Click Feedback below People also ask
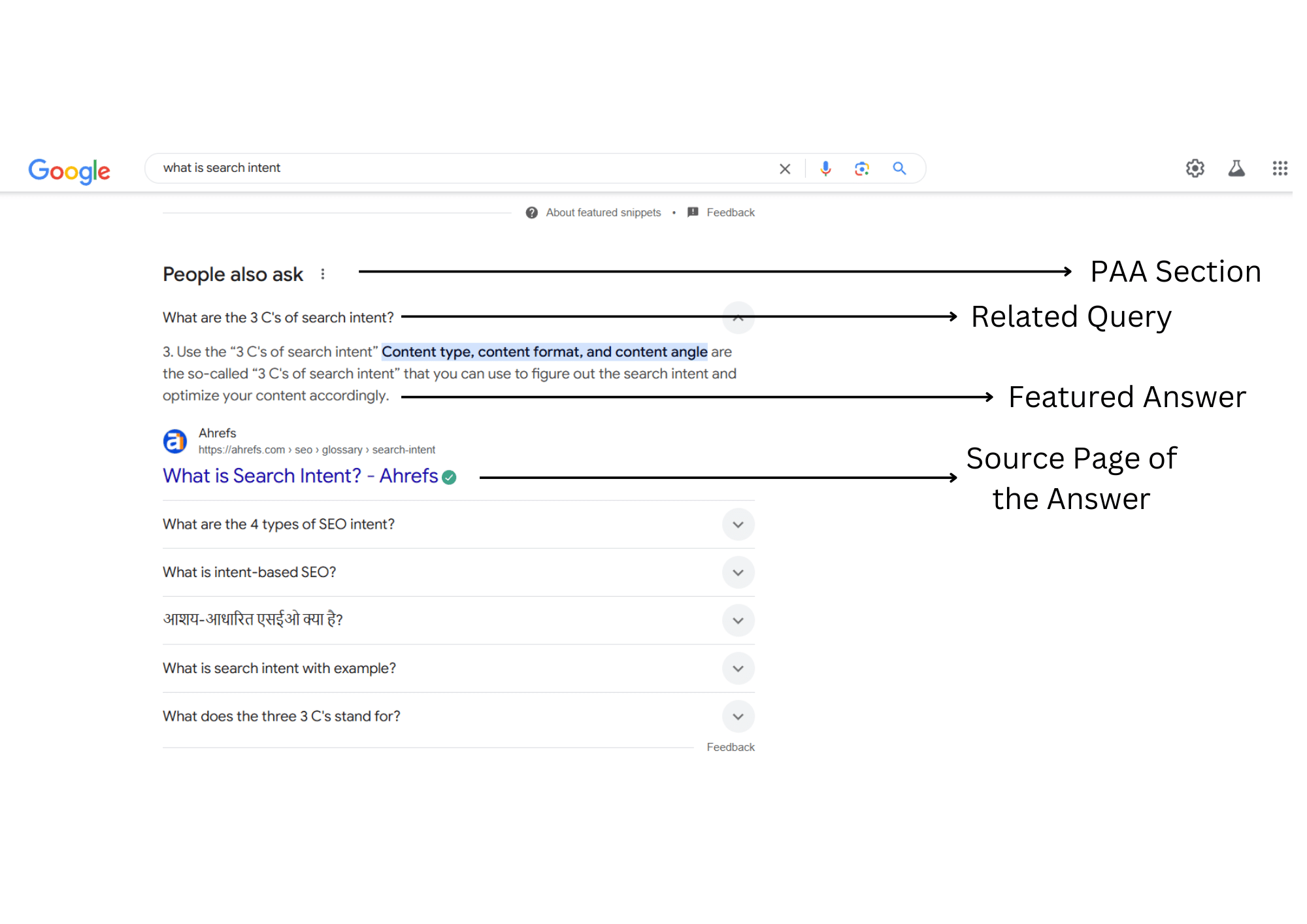This screenshot has width=1307, height=924. 731,747
